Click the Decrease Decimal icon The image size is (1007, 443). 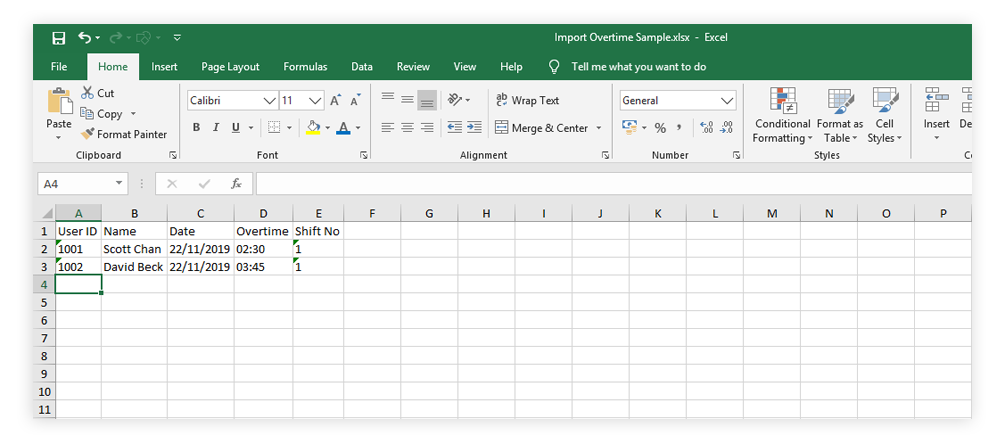726,128
